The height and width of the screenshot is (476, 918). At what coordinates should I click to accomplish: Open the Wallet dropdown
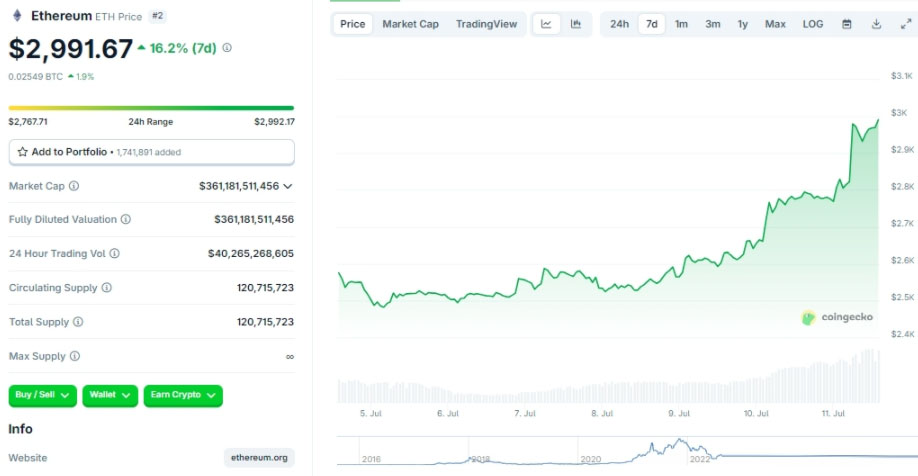[110, 395]
